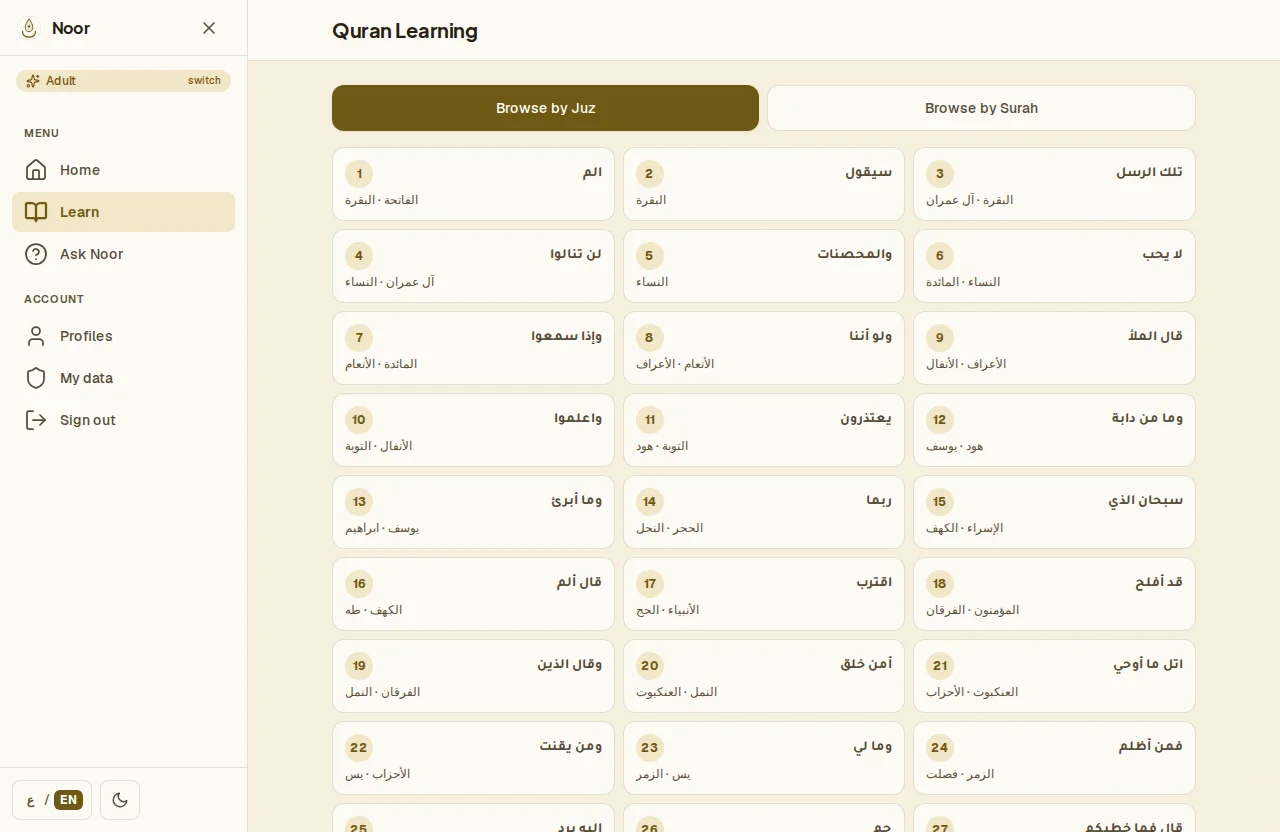Click the number 8 badge
Viewport: 1280px width, 832px height.
649,337
